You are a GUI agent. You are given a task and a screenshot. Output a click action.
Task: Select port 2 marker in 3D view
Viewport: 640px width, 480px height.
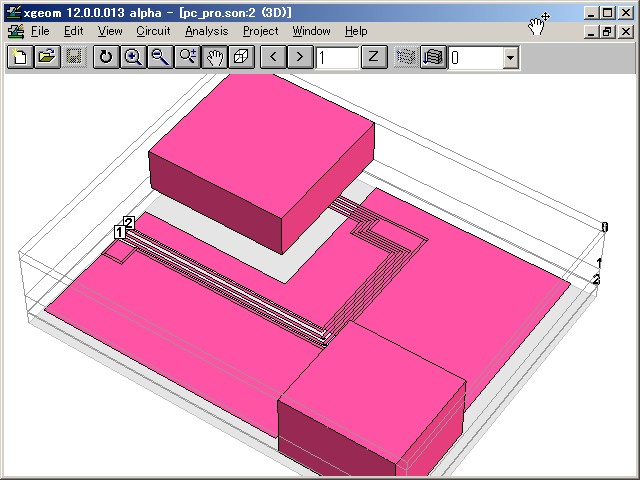tap(129, 223)
